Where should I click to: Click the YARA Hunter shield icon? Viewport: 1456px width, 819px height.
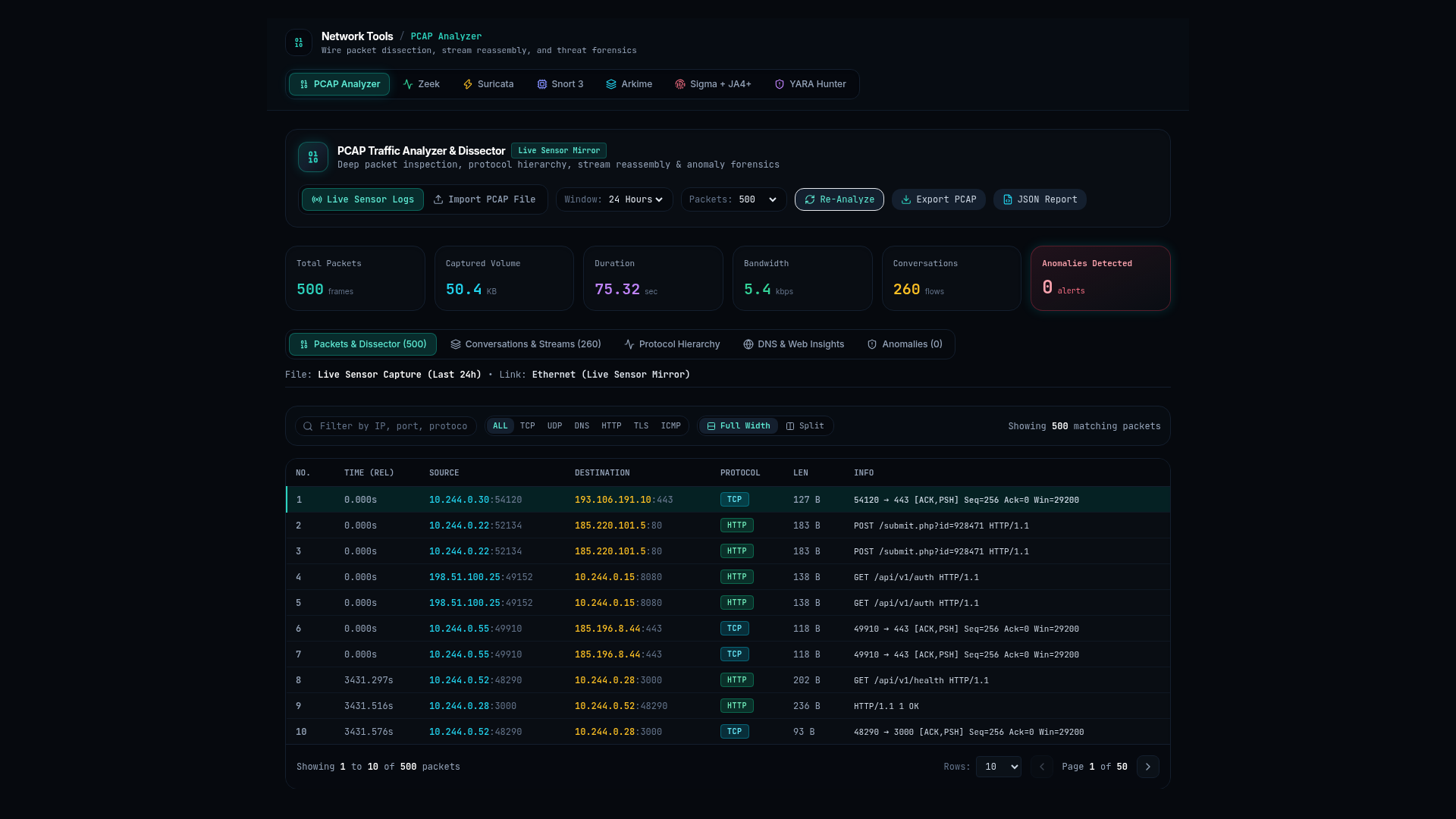click(x=780, y=84)
